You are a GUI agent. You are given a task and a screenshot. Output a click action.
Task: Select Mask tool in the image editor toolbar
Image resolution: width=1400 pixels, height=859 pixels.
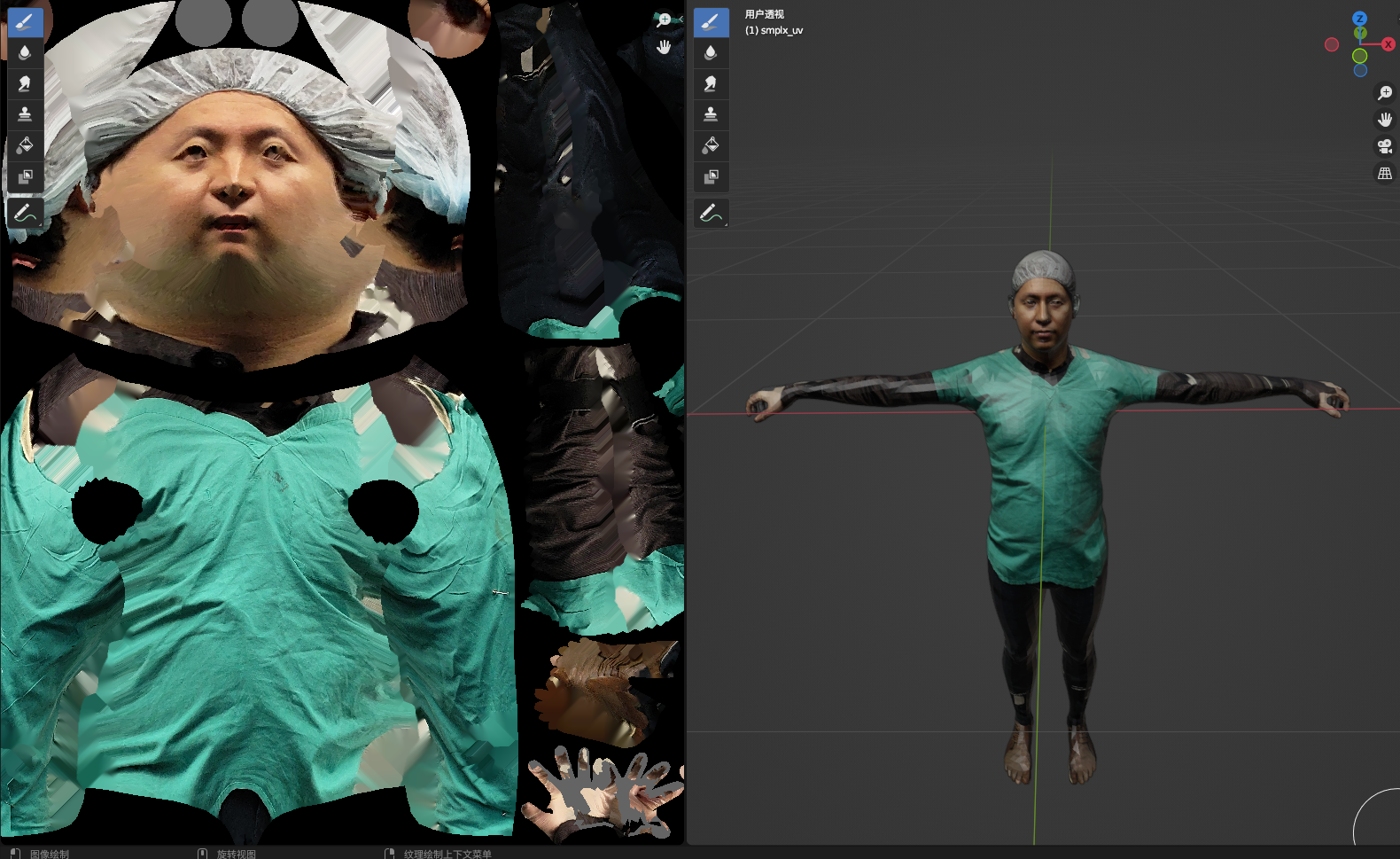coord(25,176)
